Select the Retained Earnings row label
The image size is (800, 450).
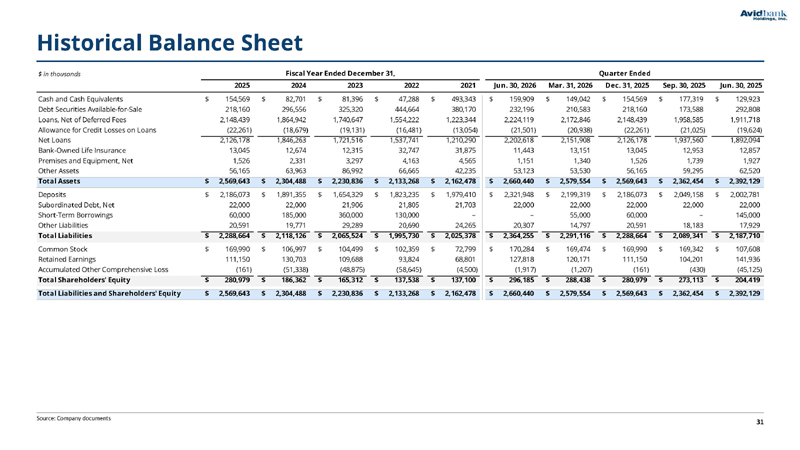[x=67, y=259]
